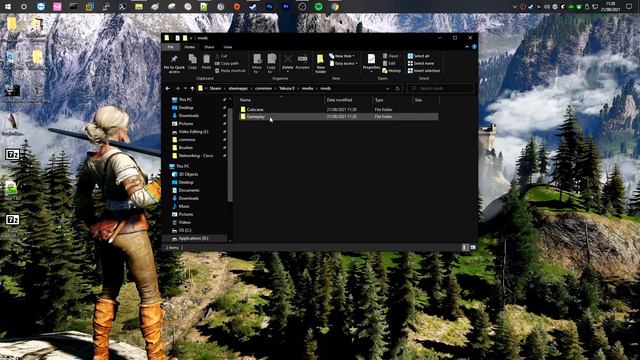Screen dimensions: 640x360
Task: Click Steam in the address breadcrumb
Action: pos(215,88)
